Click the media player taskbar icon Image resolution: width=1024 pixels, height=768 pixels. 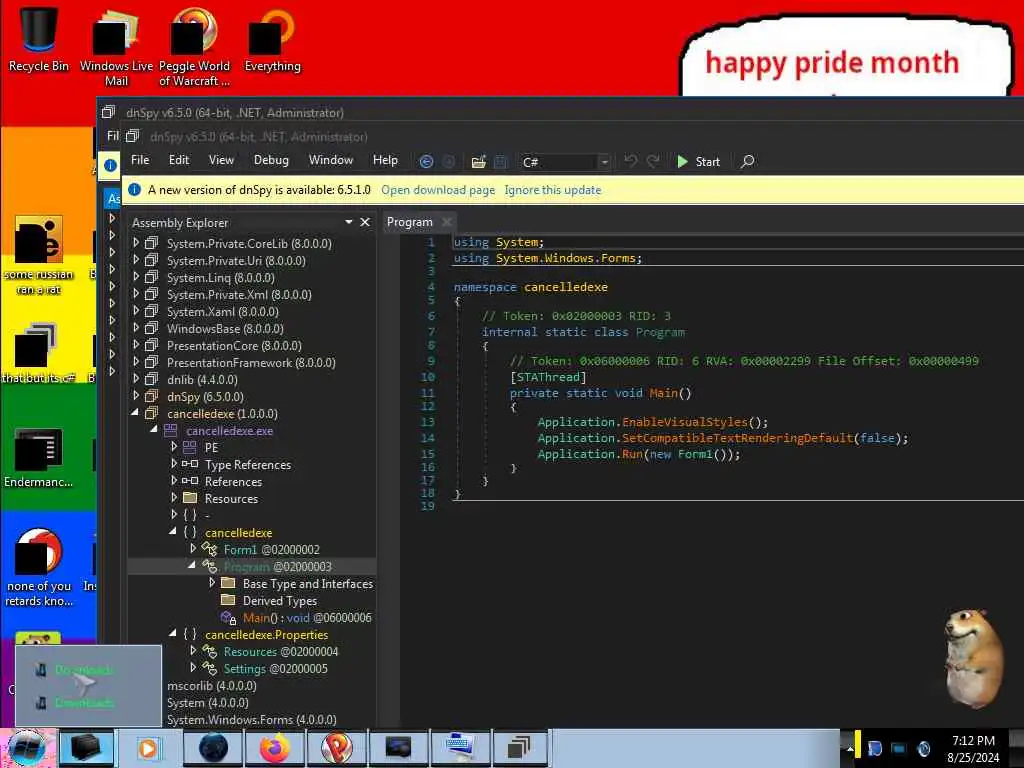(148, 748)
